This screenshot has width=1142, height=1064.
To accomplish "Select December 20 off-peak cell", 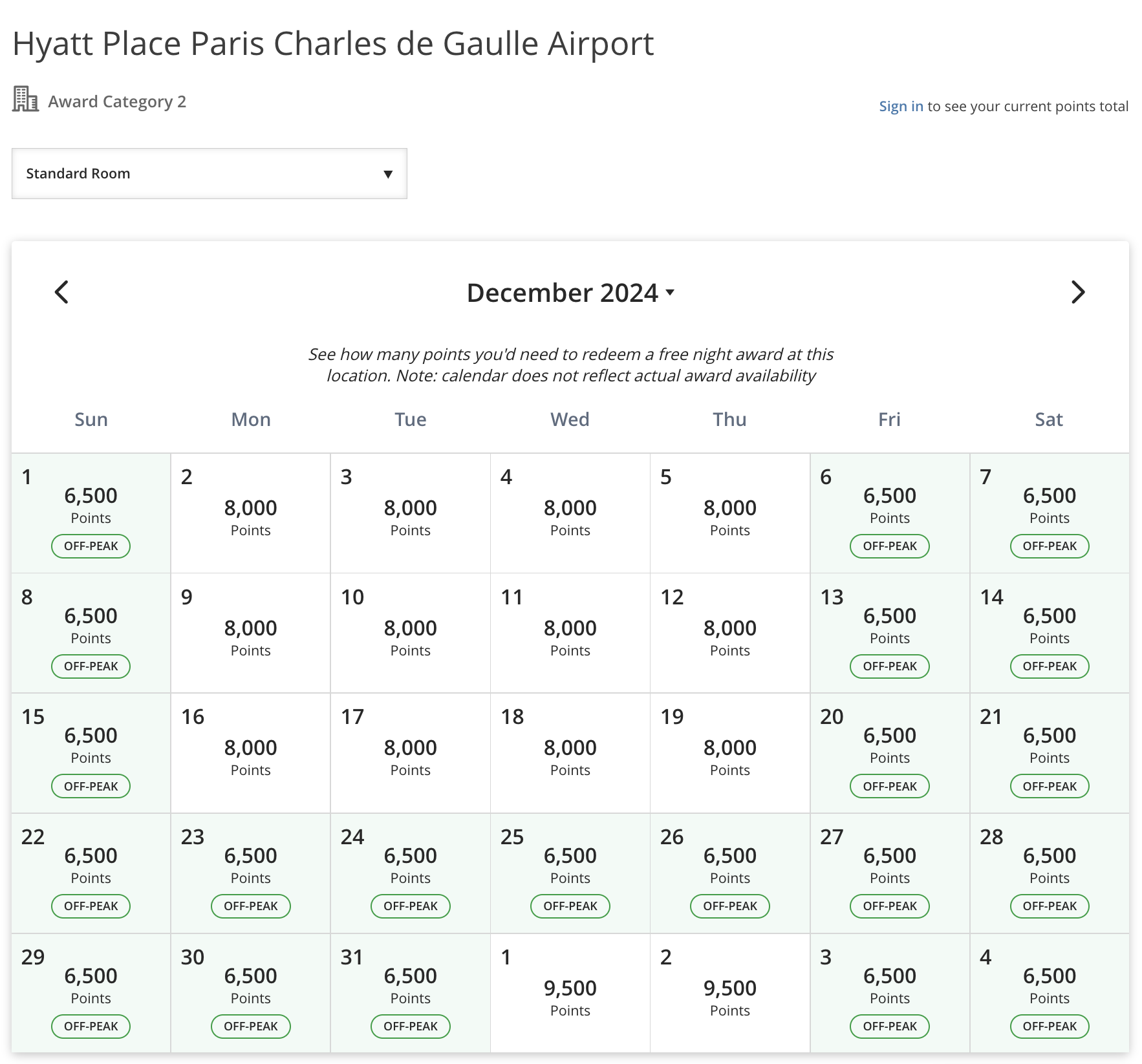I will point(890,753).
